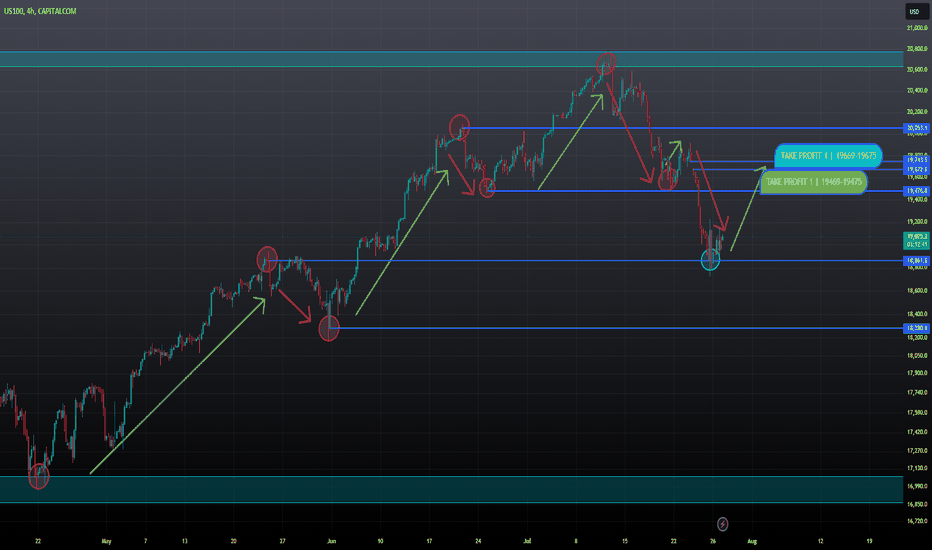Click the 20,800.0 price axis label
The height and width of the screenshot is (550, 932).
917,49
